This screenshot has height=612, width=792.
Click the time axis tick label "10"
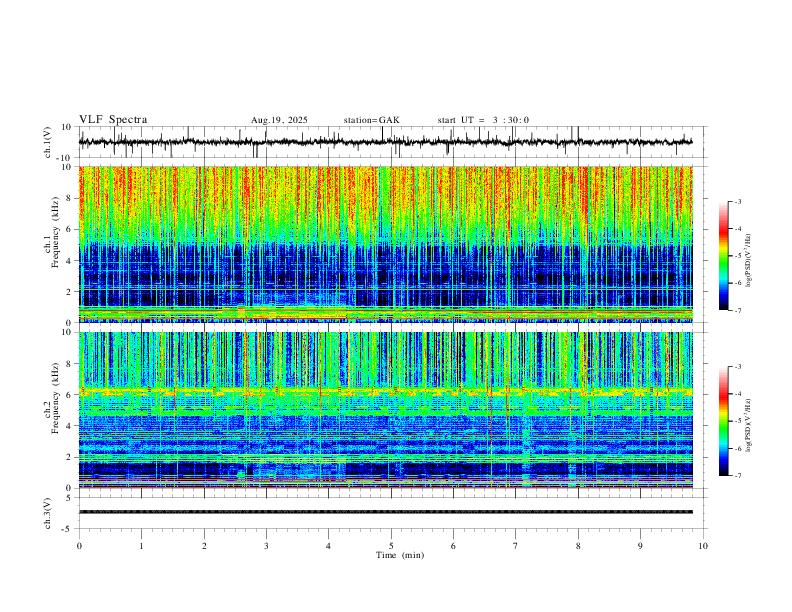click(703, 546)
